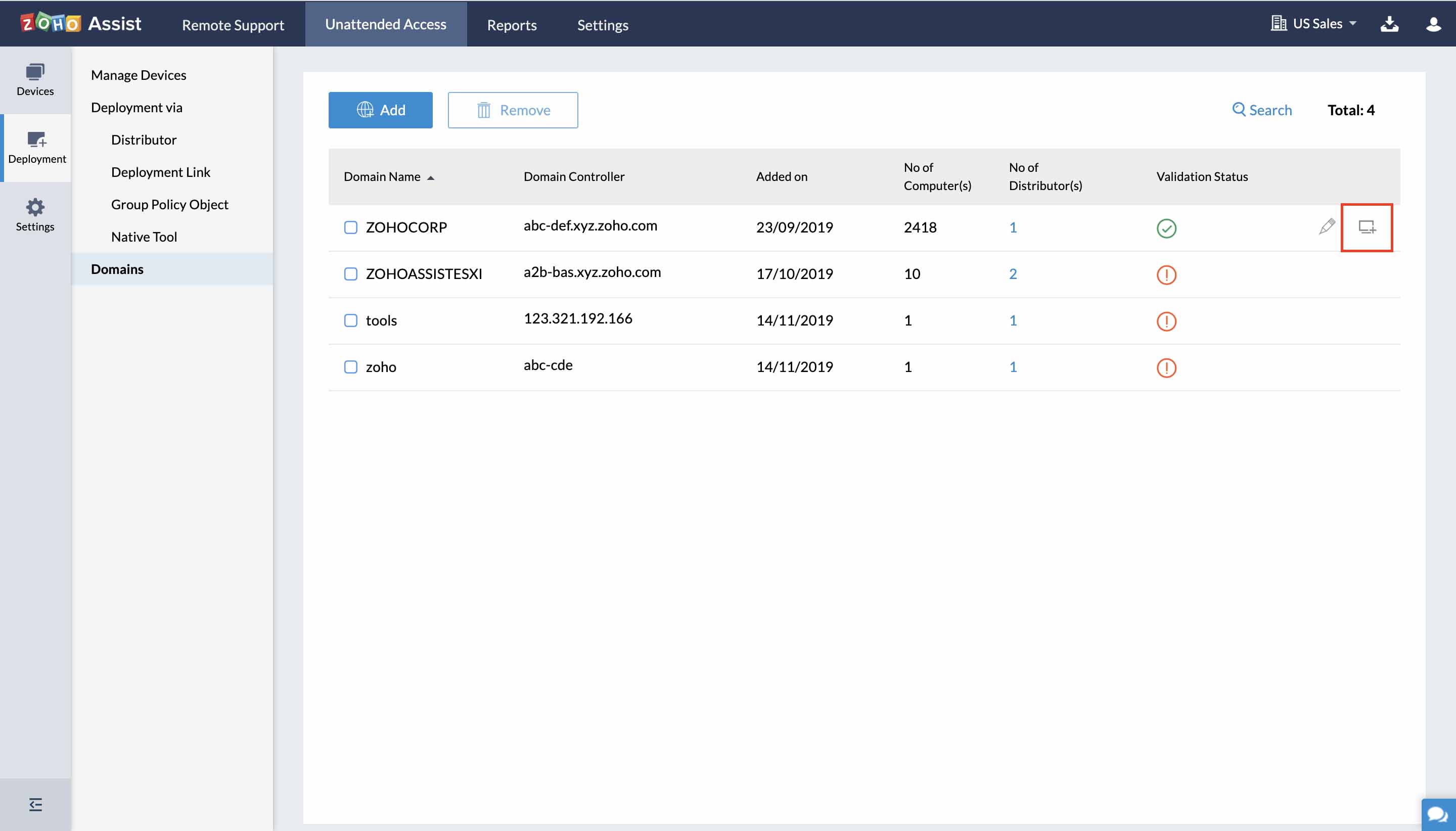Click the download icon in header
Screen dimensions: 1456x831
(1389, 24)
